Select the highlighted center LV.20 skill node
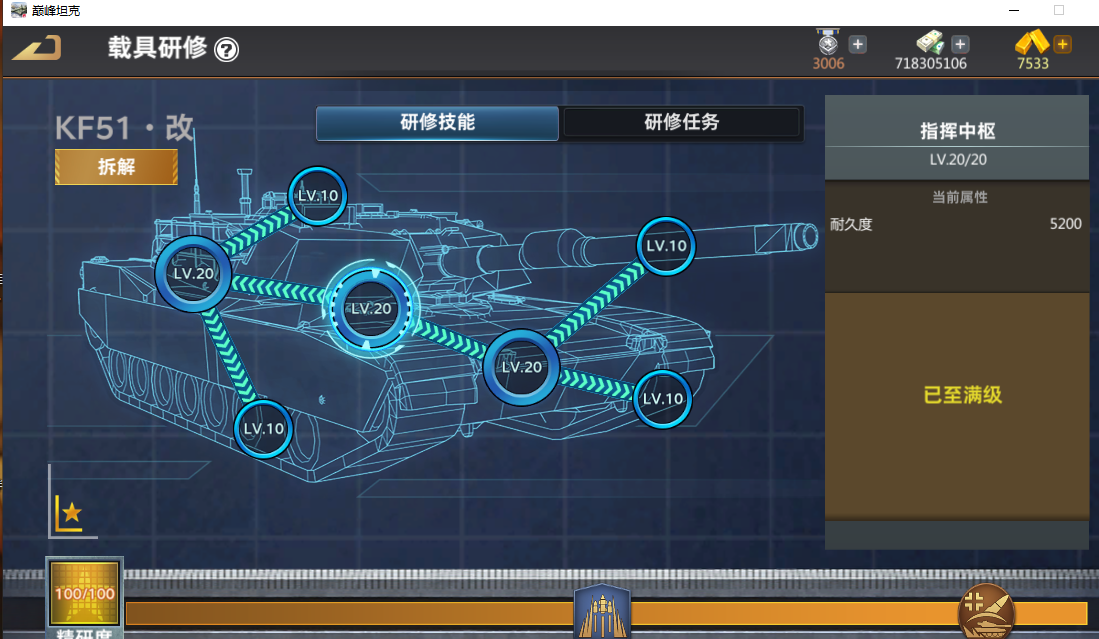This screenshot has width=1099, height=639. [371, 308]
